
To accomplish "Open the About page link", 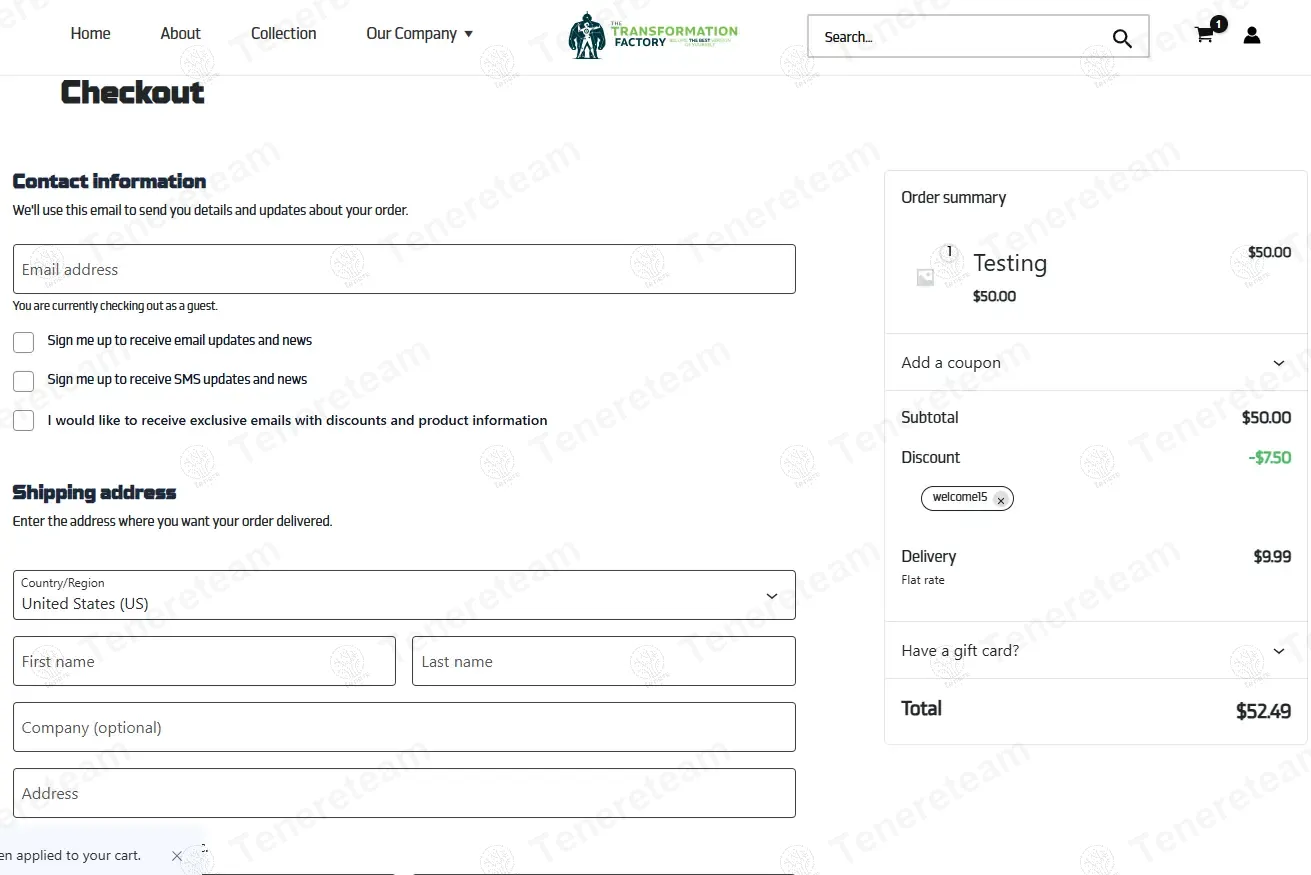I will click(180, 34).
